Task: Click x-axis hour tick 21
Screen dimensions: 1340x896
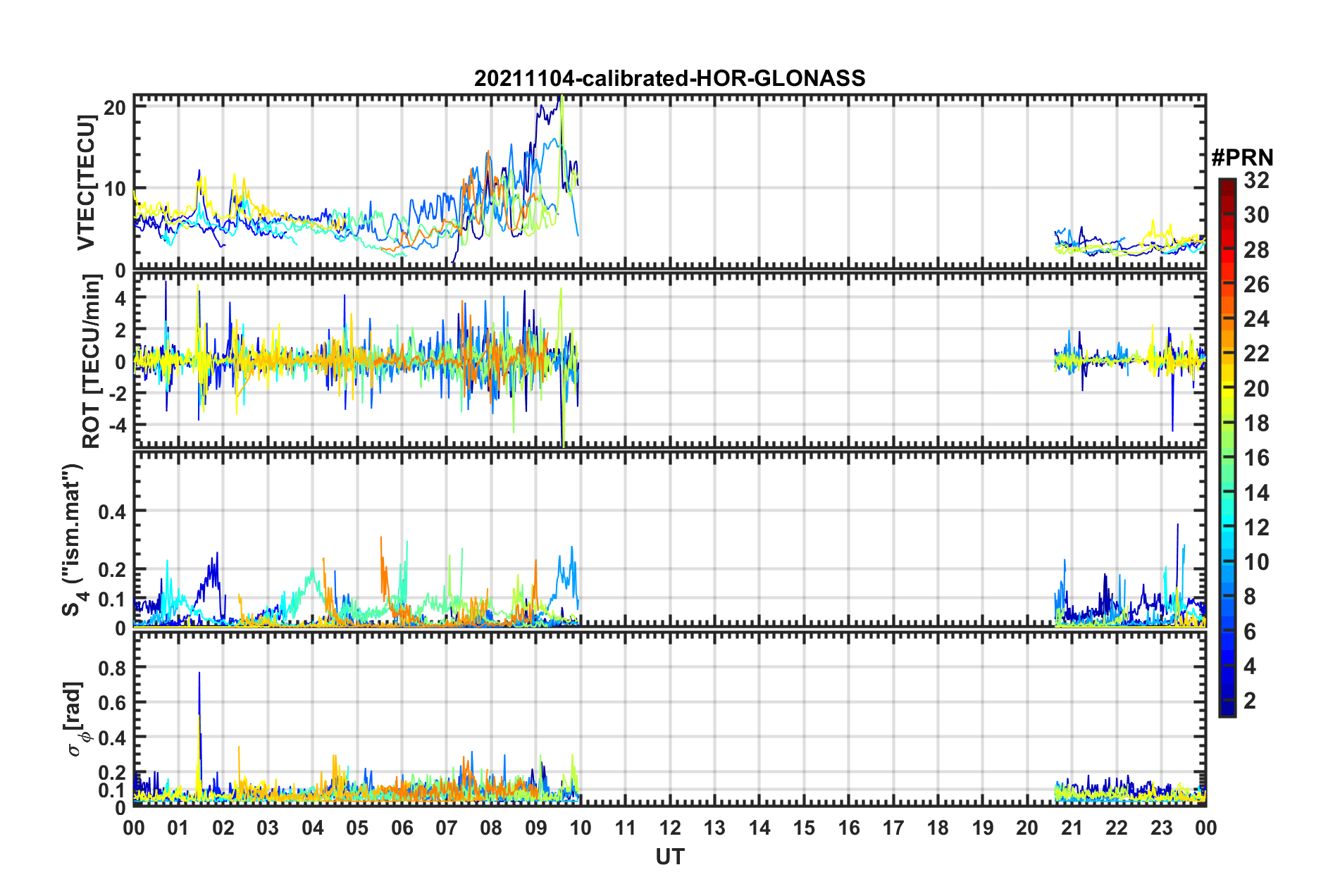Action: coord(1072,828)
